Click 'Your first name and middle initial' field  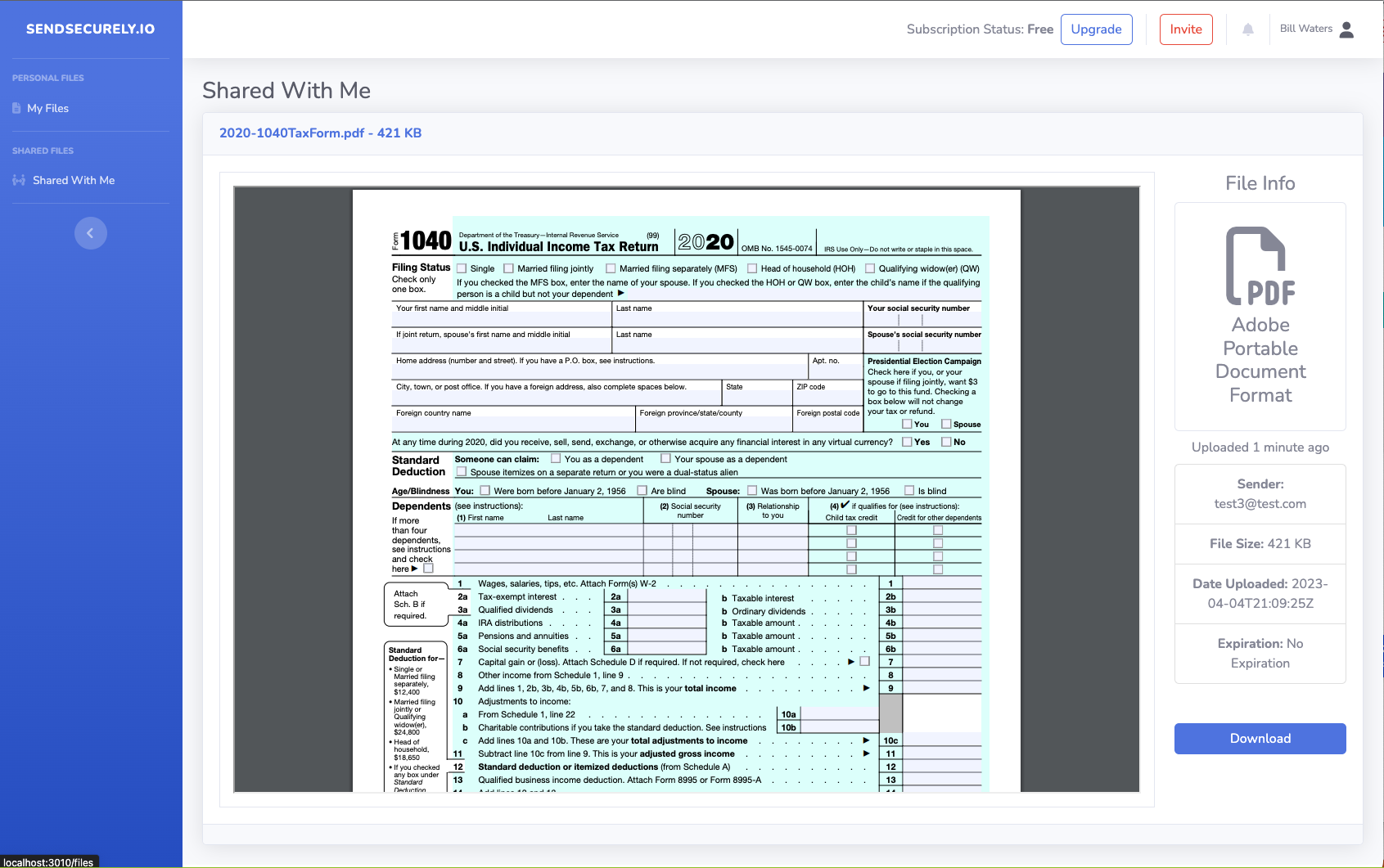click(502, 320)
